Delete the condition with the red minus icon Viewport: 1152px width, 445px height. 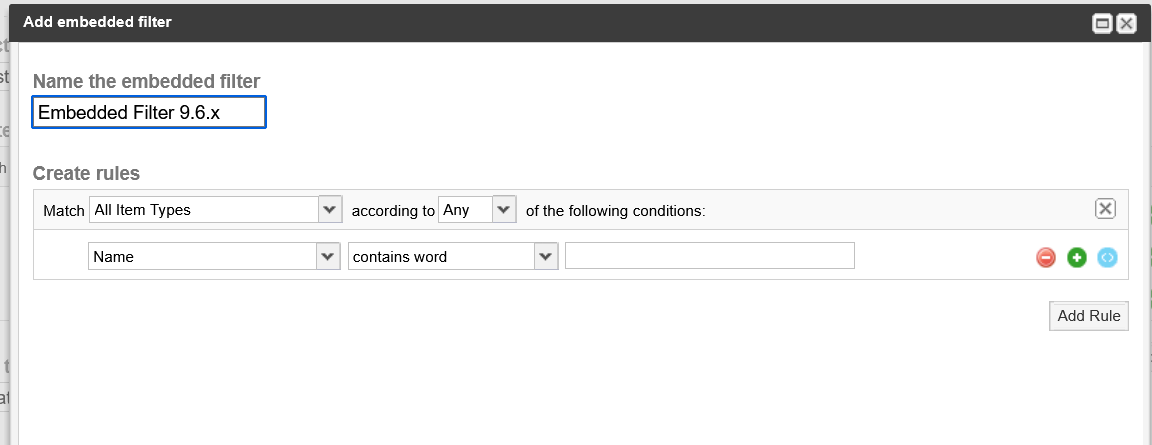pyautogui.click(x=1045, y=258)
